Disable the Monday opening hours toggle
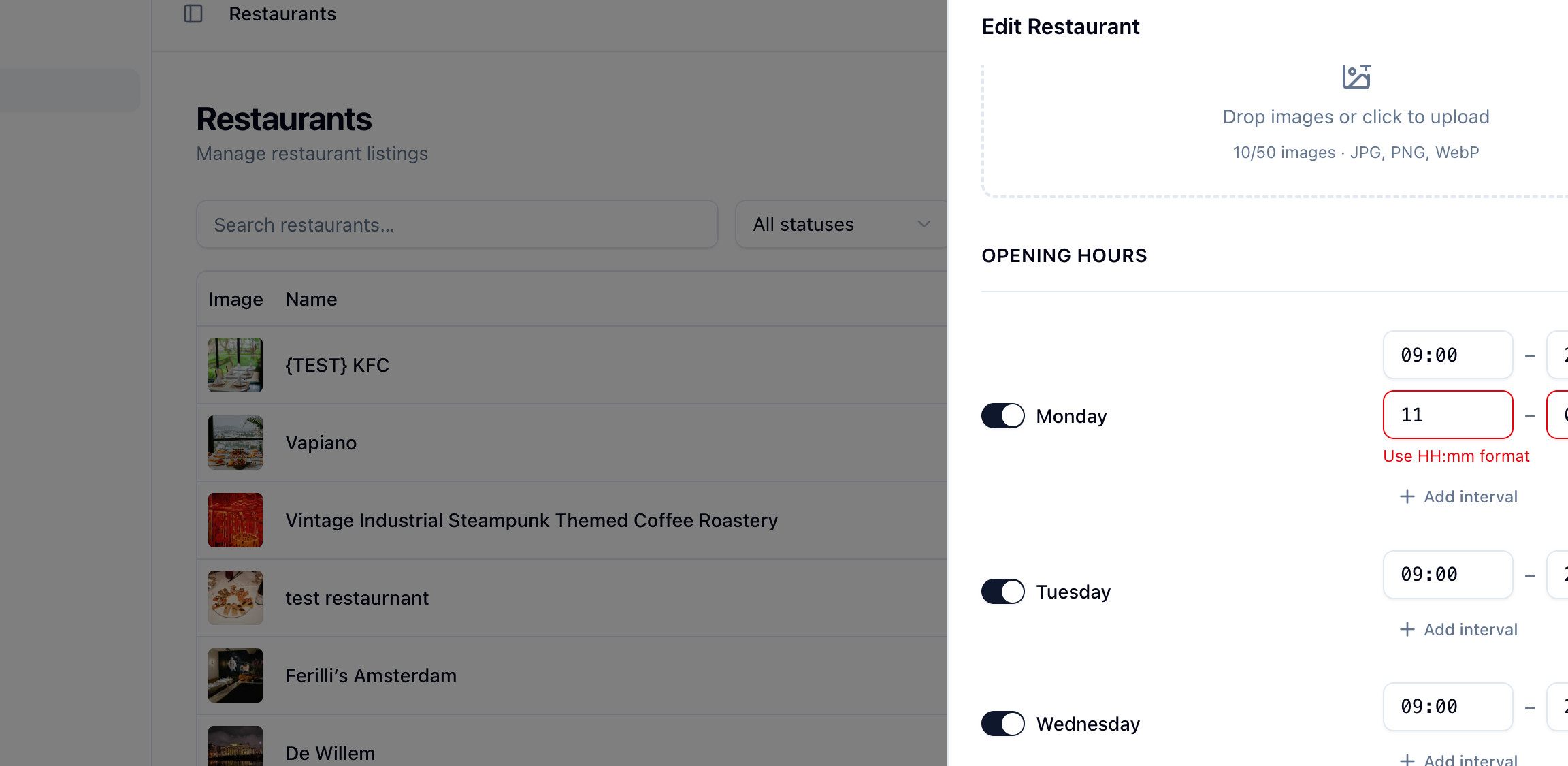Viewport: 1568px width, 766px height. [x=1002, y=415]
